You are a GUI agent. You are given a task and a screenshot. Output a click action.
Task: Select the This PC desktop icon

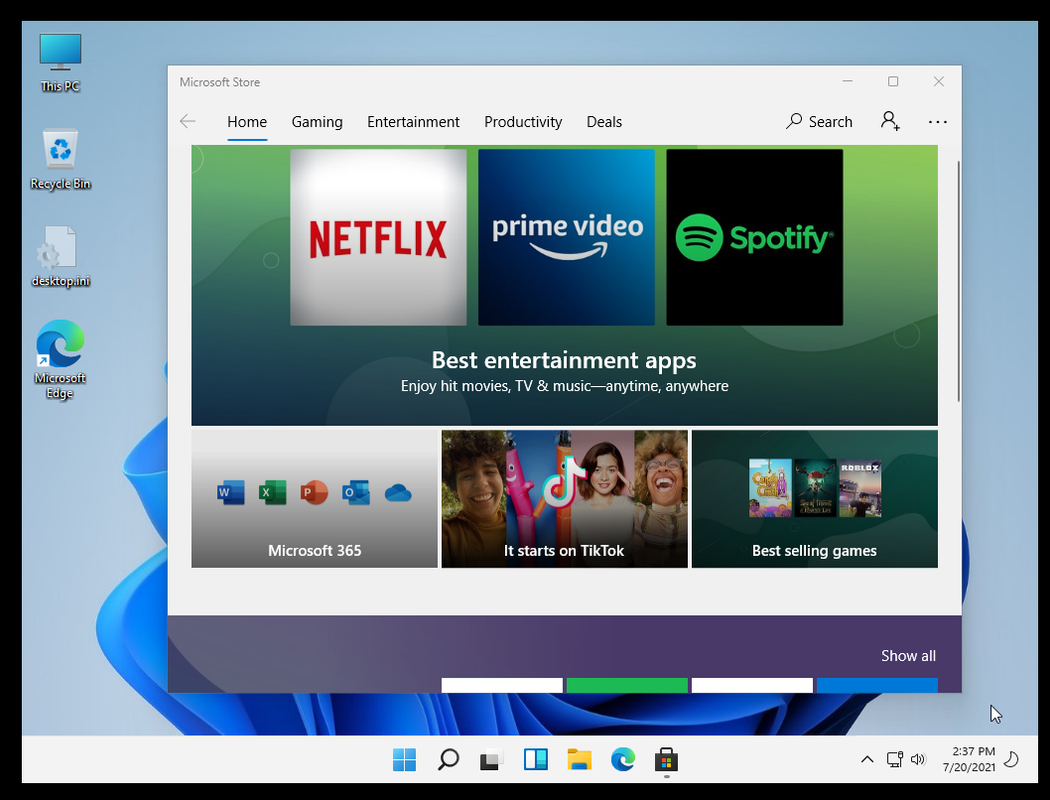[60, 62]
